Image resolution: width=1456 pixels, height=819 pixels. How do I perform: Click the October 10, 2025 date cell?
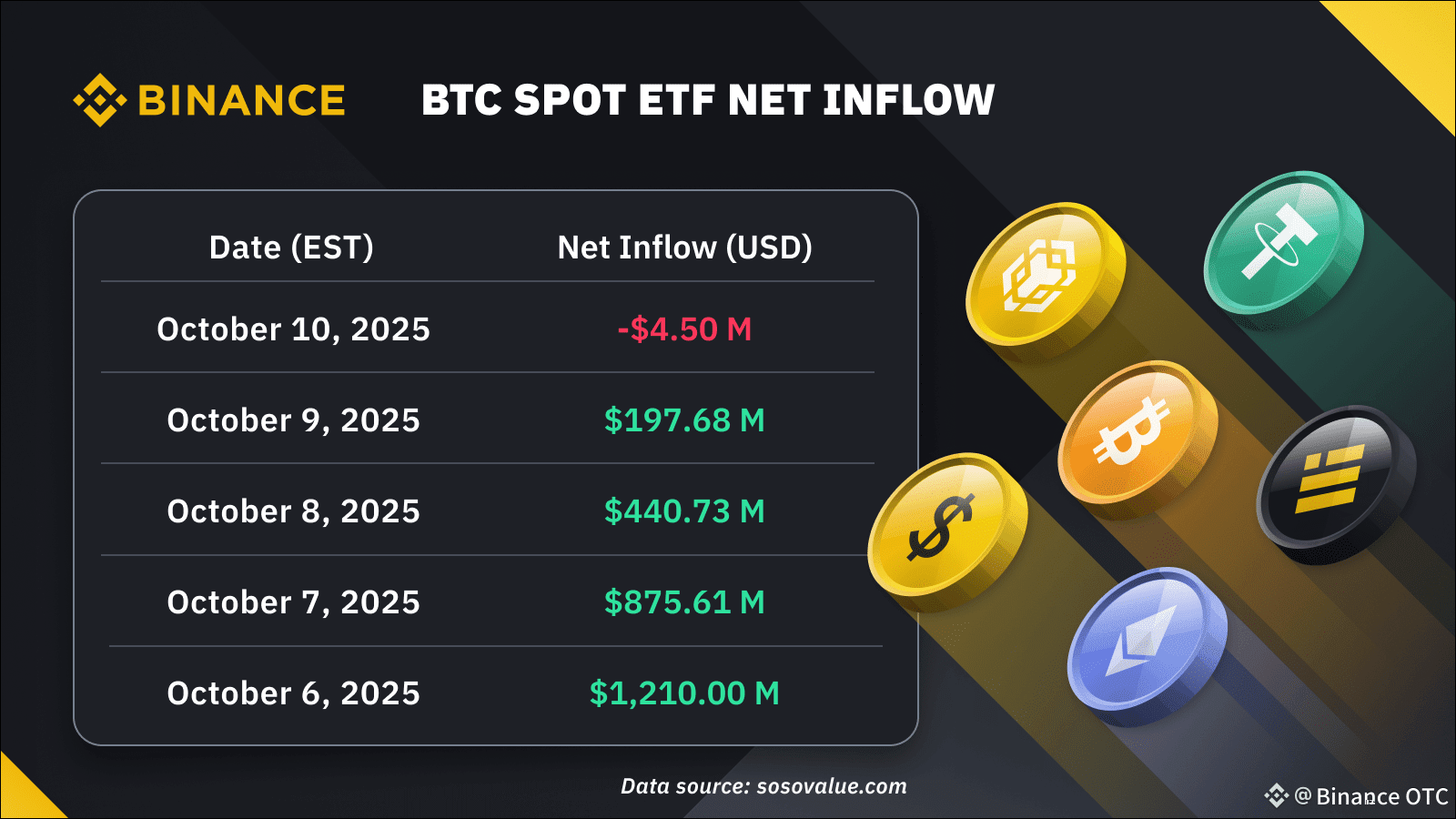point(293,329)
